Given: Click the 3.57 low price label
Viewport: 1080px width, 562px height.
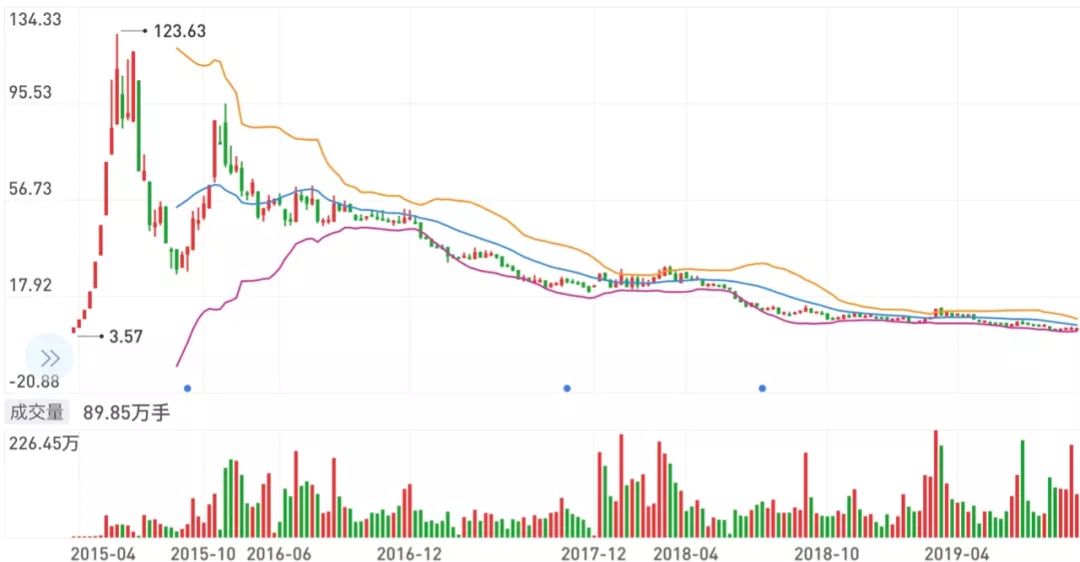Looking at the screenshot, I should 126,337.
